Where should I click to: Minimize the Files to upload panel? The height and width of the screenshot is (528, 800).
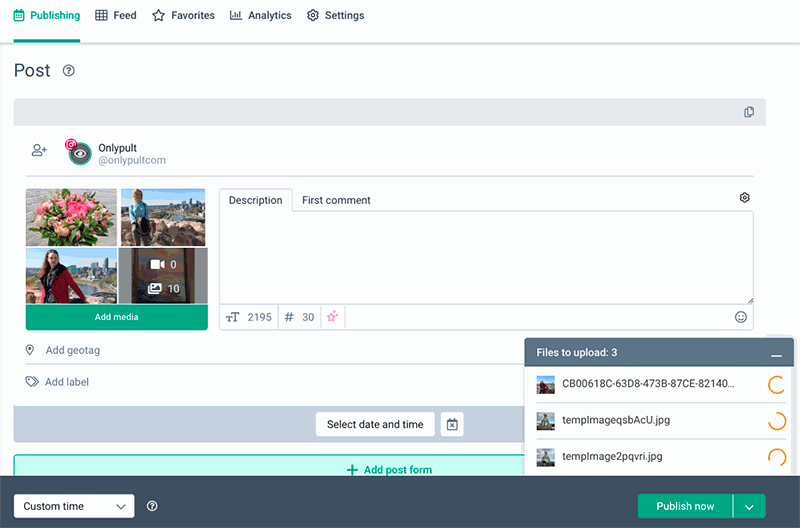(x=776, y=353)
